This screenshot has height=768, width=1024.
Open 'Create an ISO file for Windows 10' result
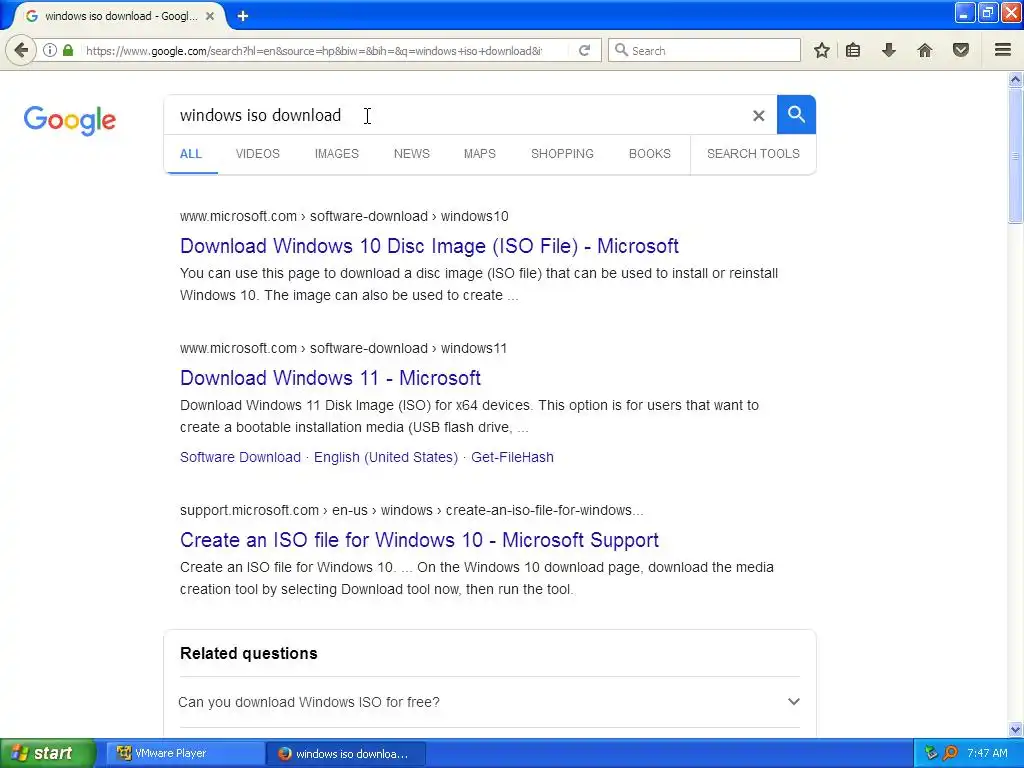[x=419, y=540]
